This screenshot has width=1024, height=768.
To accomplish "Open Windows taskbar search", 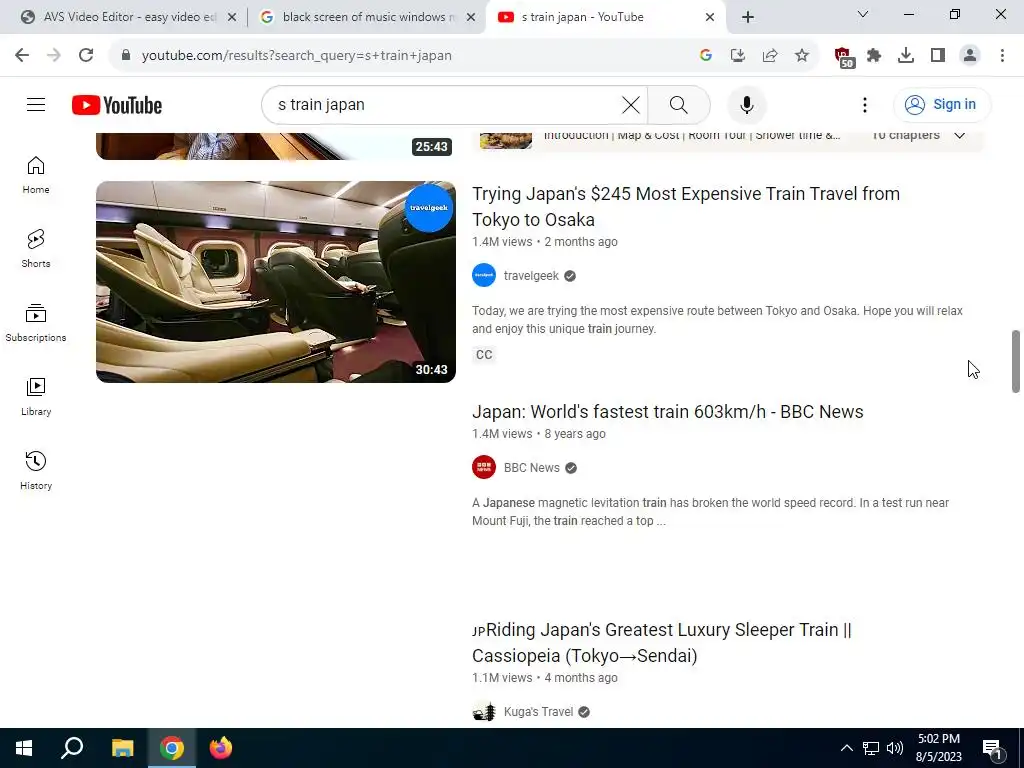I will 72,748.
